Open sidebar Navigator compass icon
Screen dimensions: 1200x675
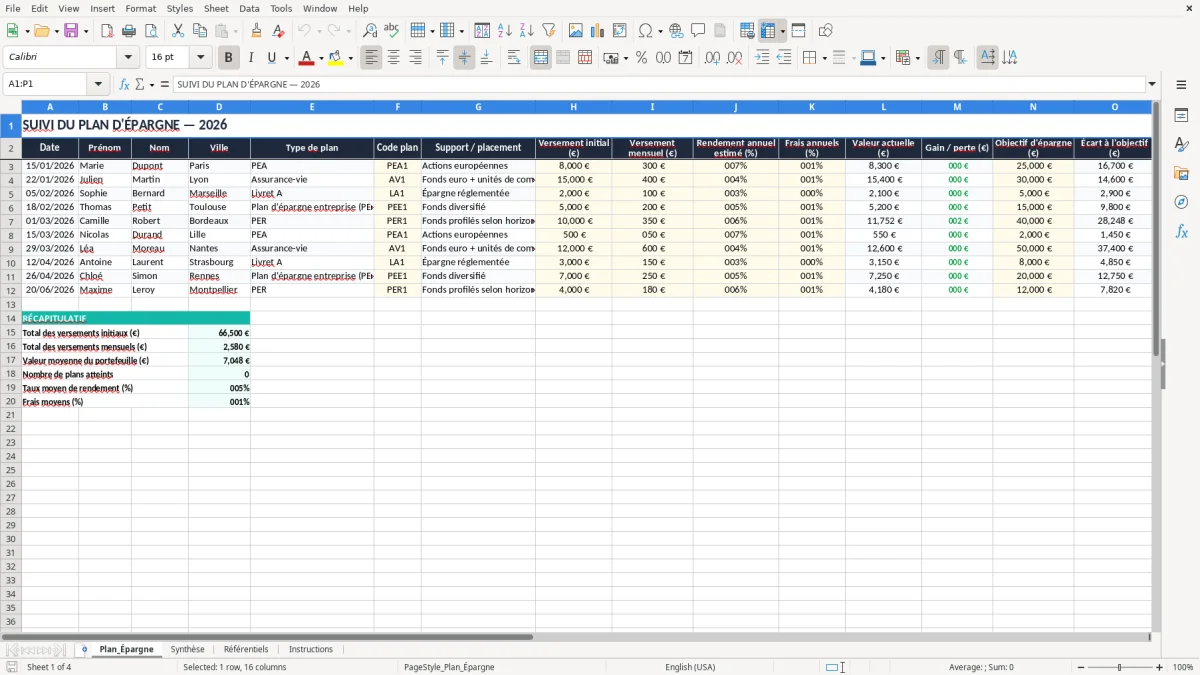point(1181,202)
